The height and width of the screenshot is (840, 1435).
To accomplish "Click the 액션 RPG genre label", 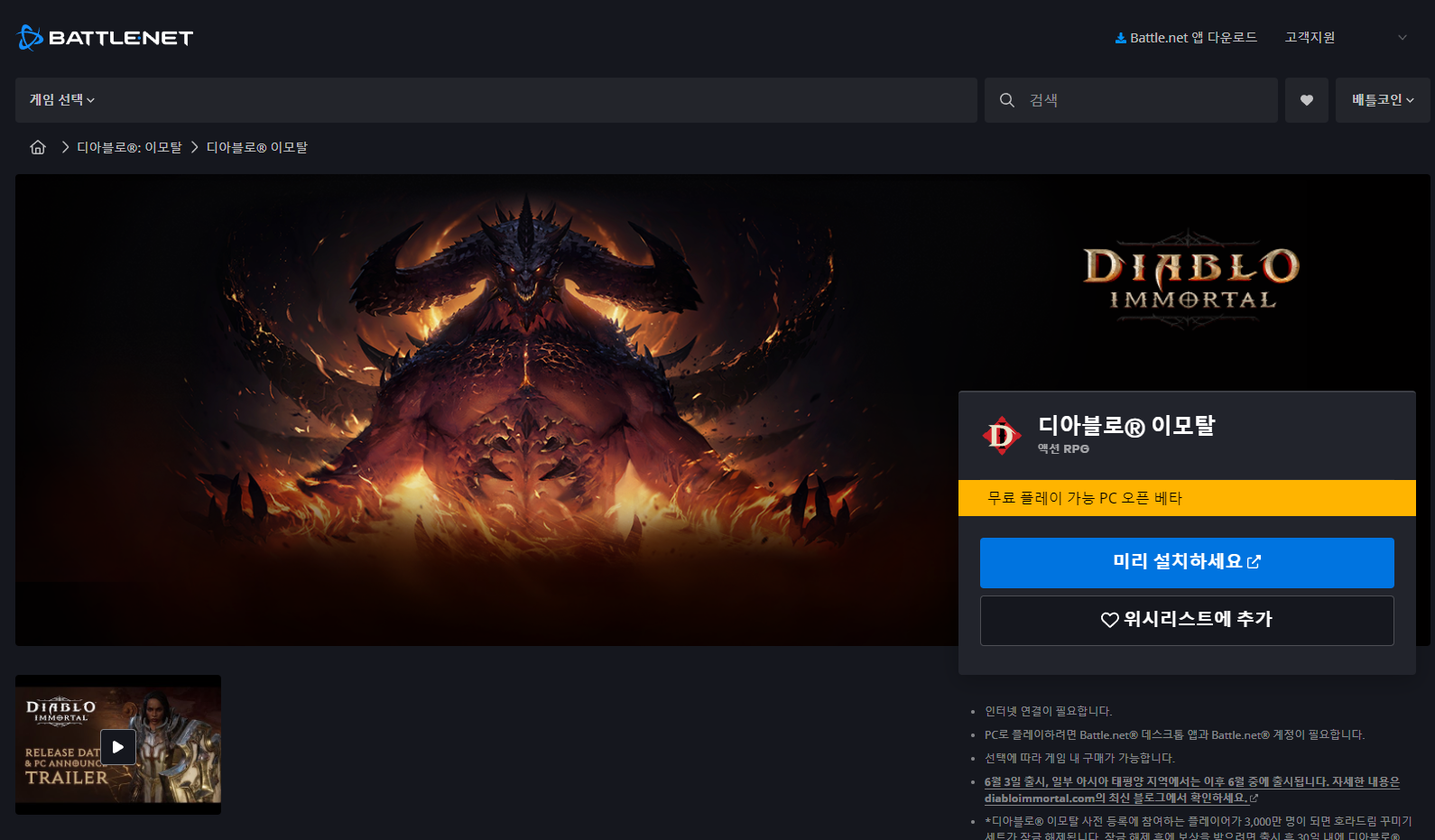I will tap(1063, 448).
